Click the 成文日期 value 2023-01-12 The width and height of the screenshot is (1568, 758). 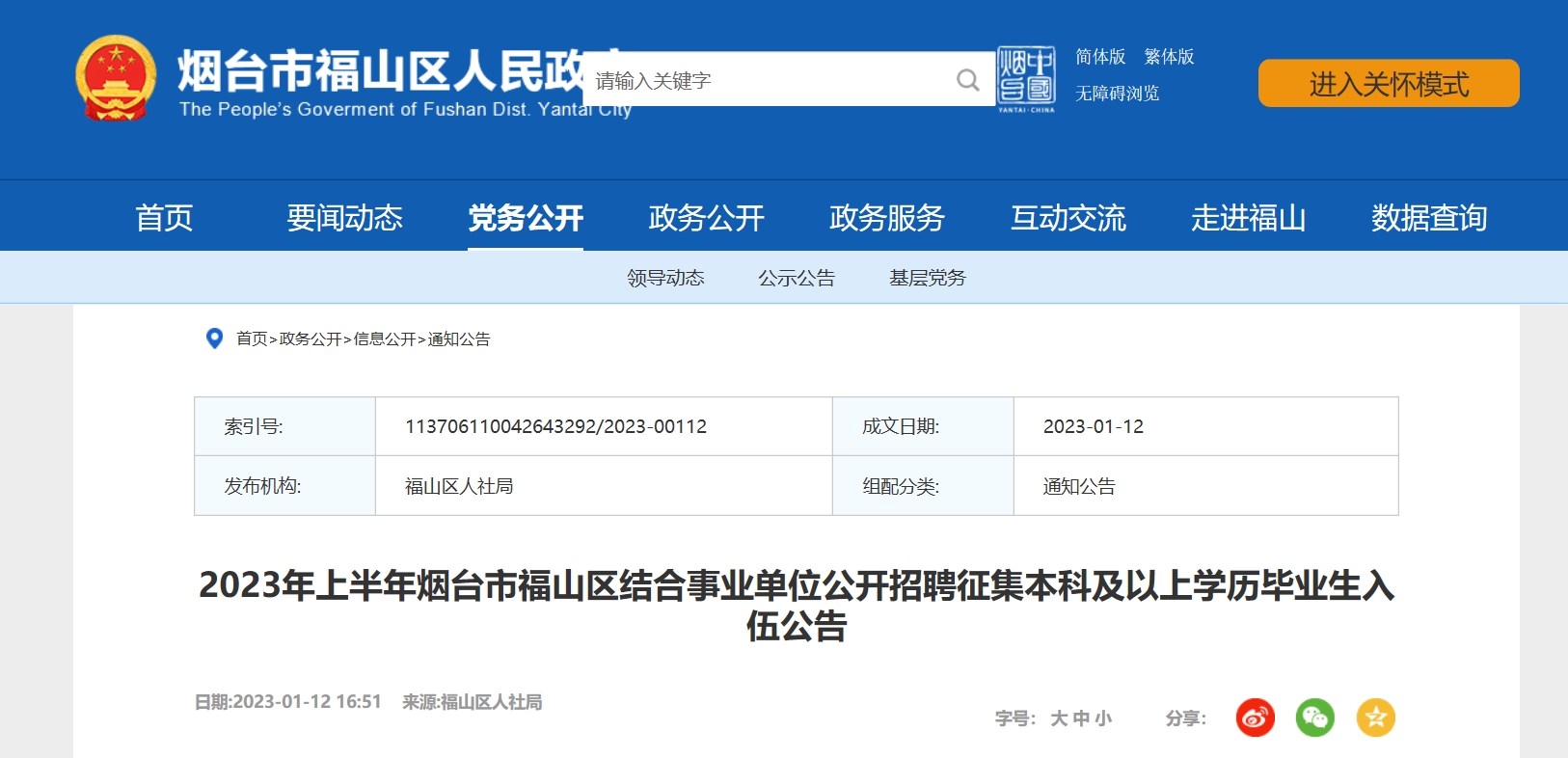click(x=1094, y=426)
